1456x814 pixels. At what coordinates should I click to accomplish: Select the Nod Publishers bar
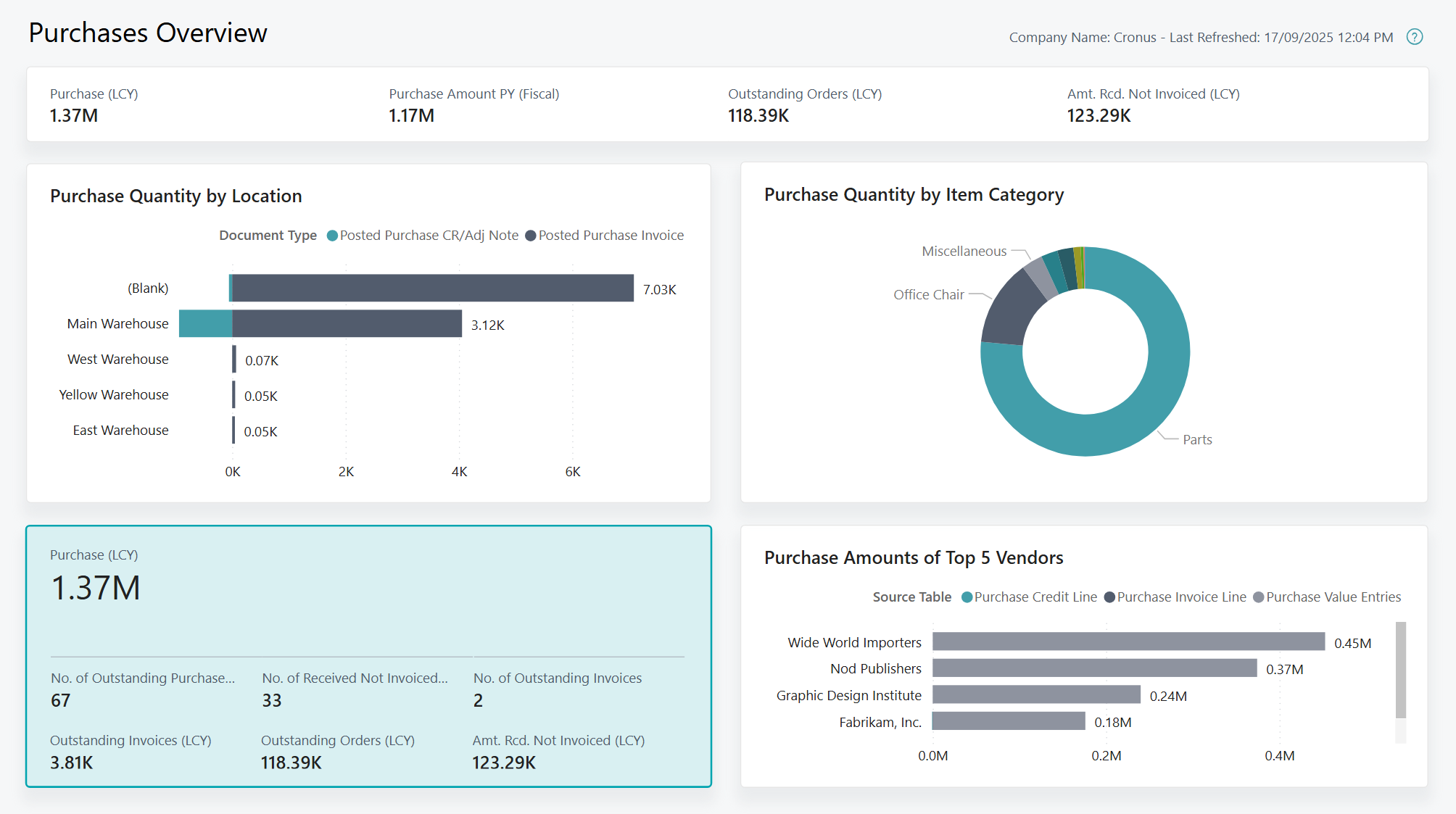(x=1095, y=668)
